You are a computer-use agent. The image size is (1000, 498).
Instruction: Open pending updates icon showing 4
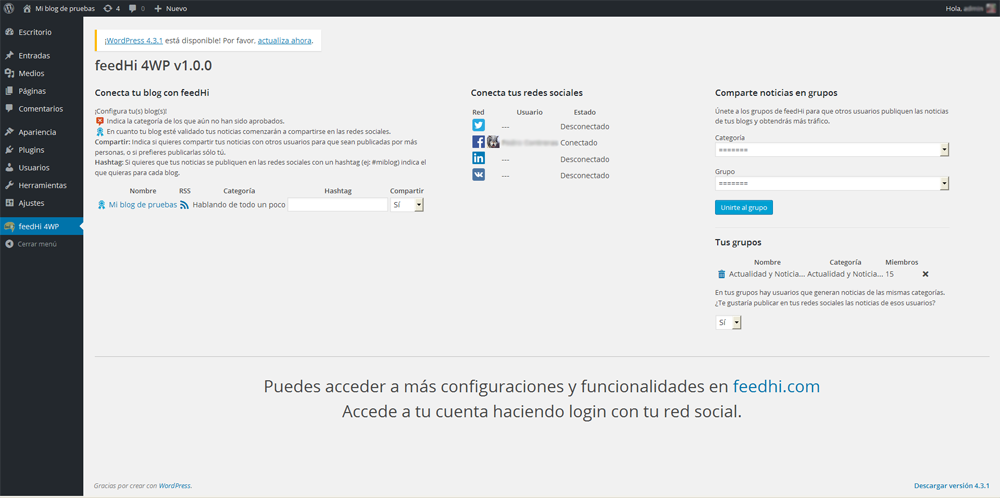click(x=111, y=9)
